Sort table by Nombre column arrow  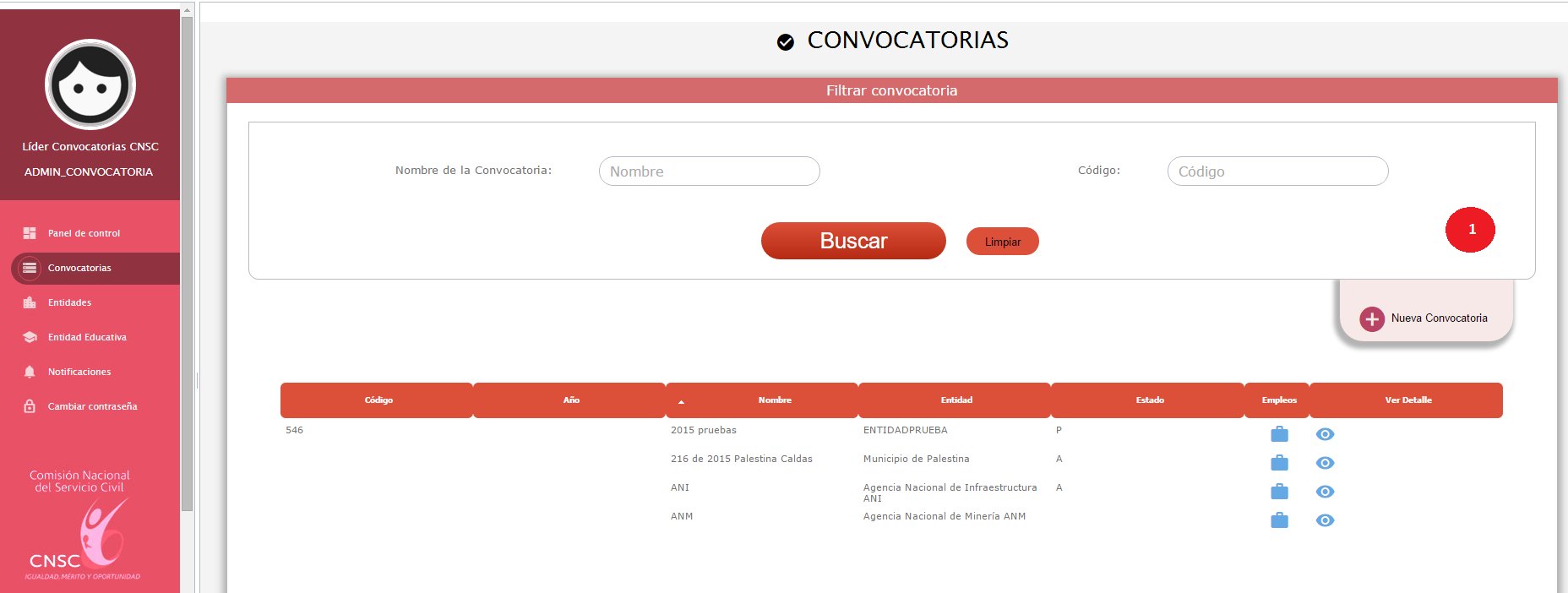[681, 401]
